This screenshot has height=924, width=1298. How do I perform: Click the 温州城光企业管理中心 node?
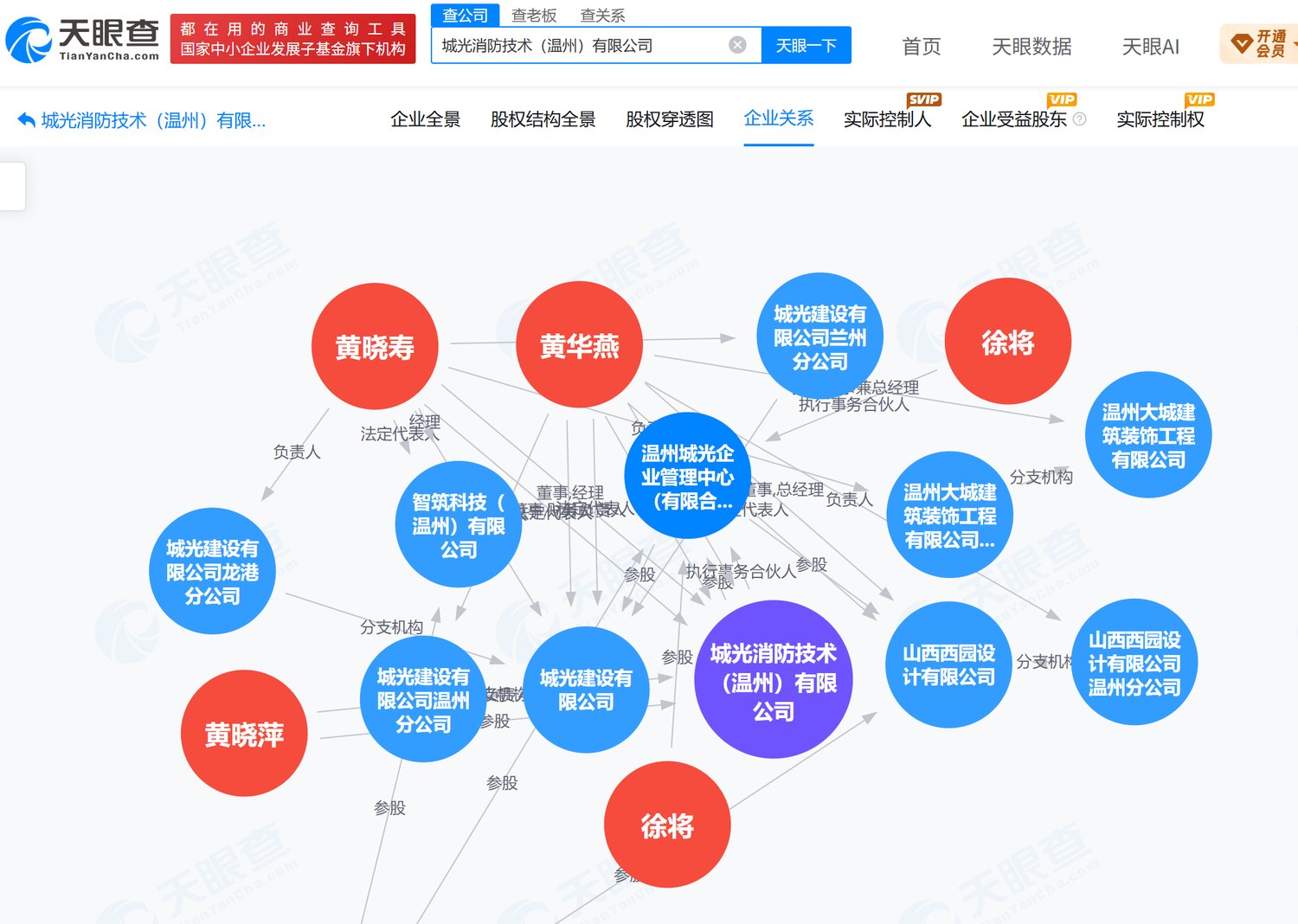687,476
